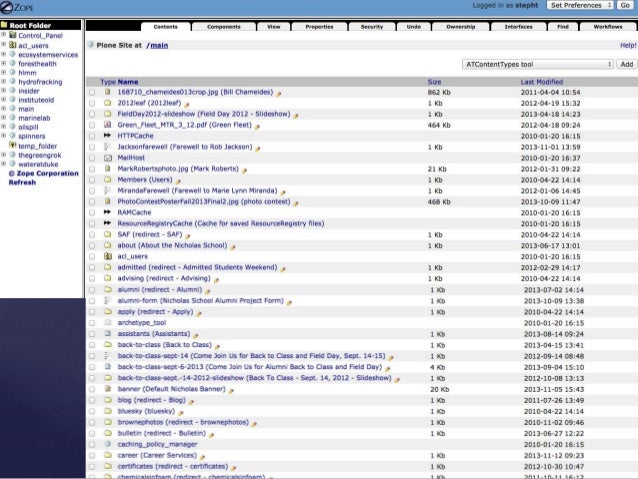Open the spinners tree item
The image size is (638, 479).
[31, 136]
